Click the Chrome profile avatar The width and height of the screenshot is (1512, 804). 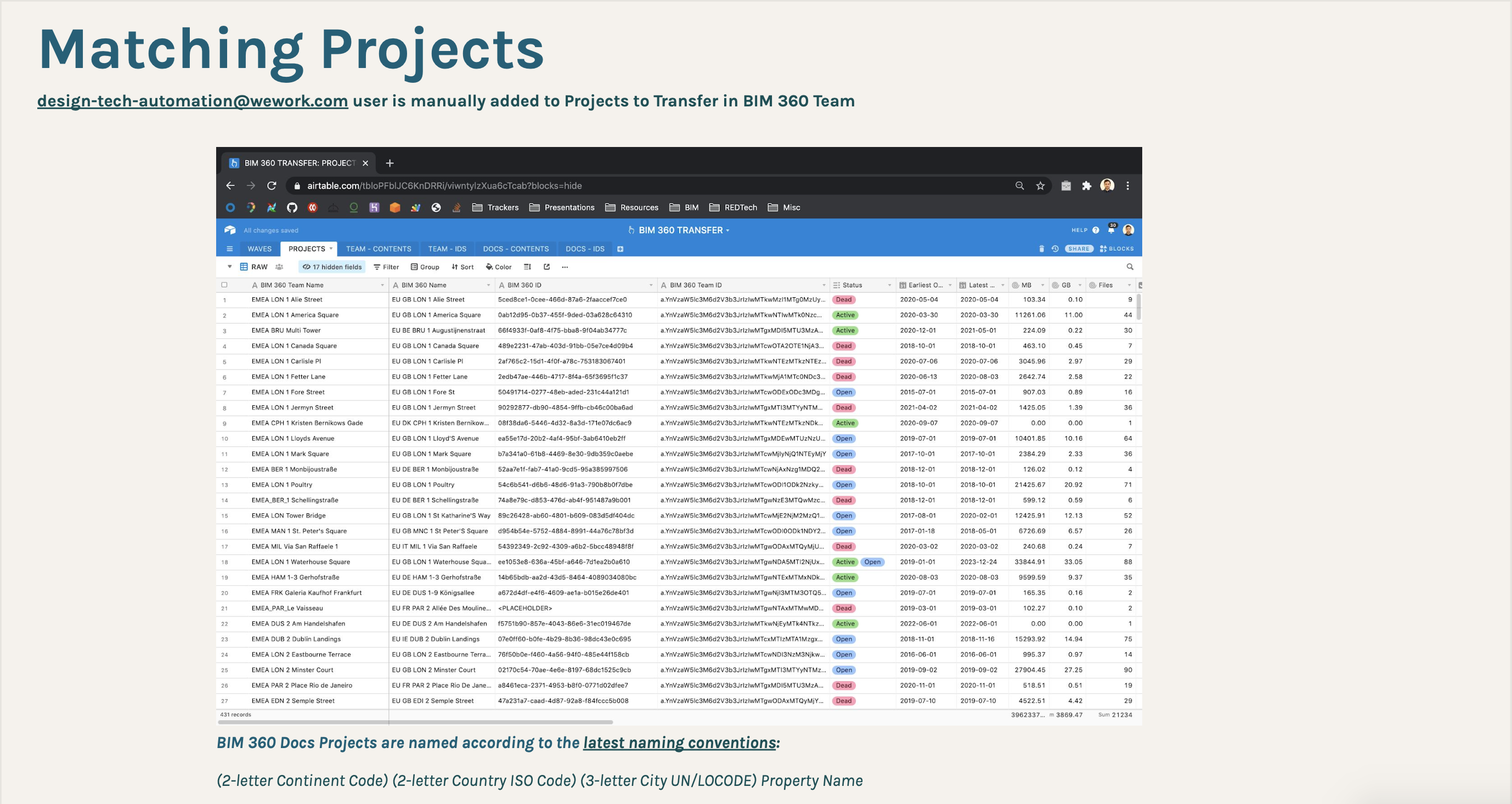pos(1107,185)
